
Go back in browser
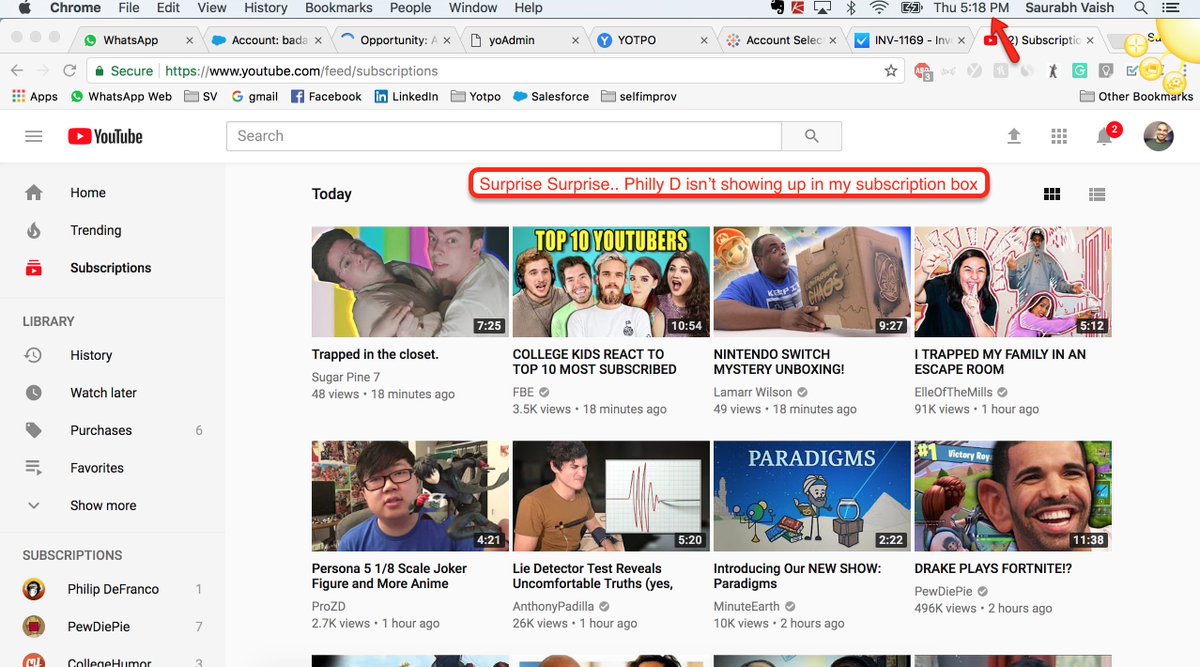pyautogui.click(x=17, y=71)
